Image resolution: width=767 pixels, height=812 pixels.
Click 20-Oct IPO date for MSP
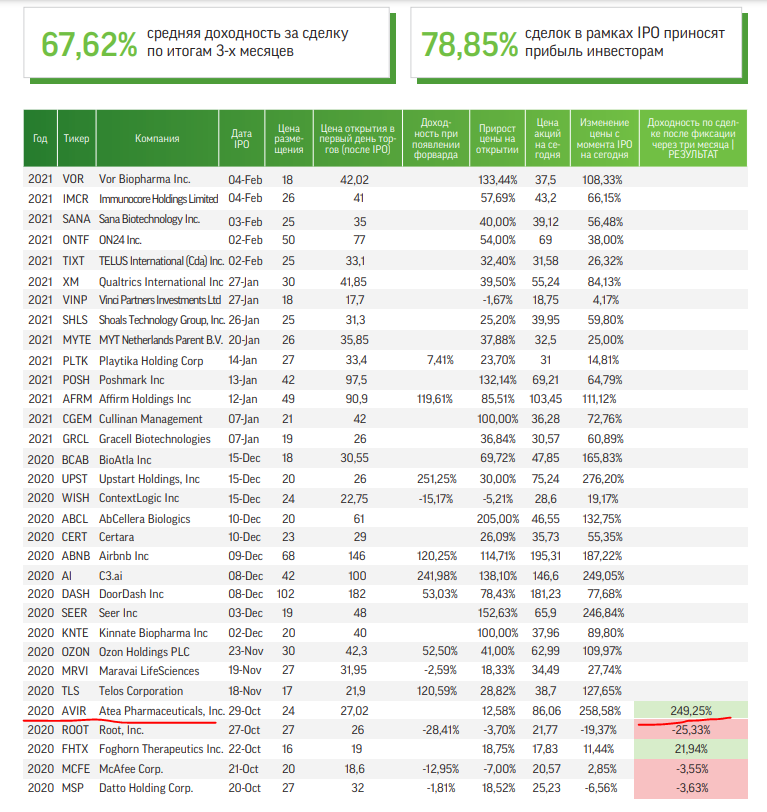244,788
